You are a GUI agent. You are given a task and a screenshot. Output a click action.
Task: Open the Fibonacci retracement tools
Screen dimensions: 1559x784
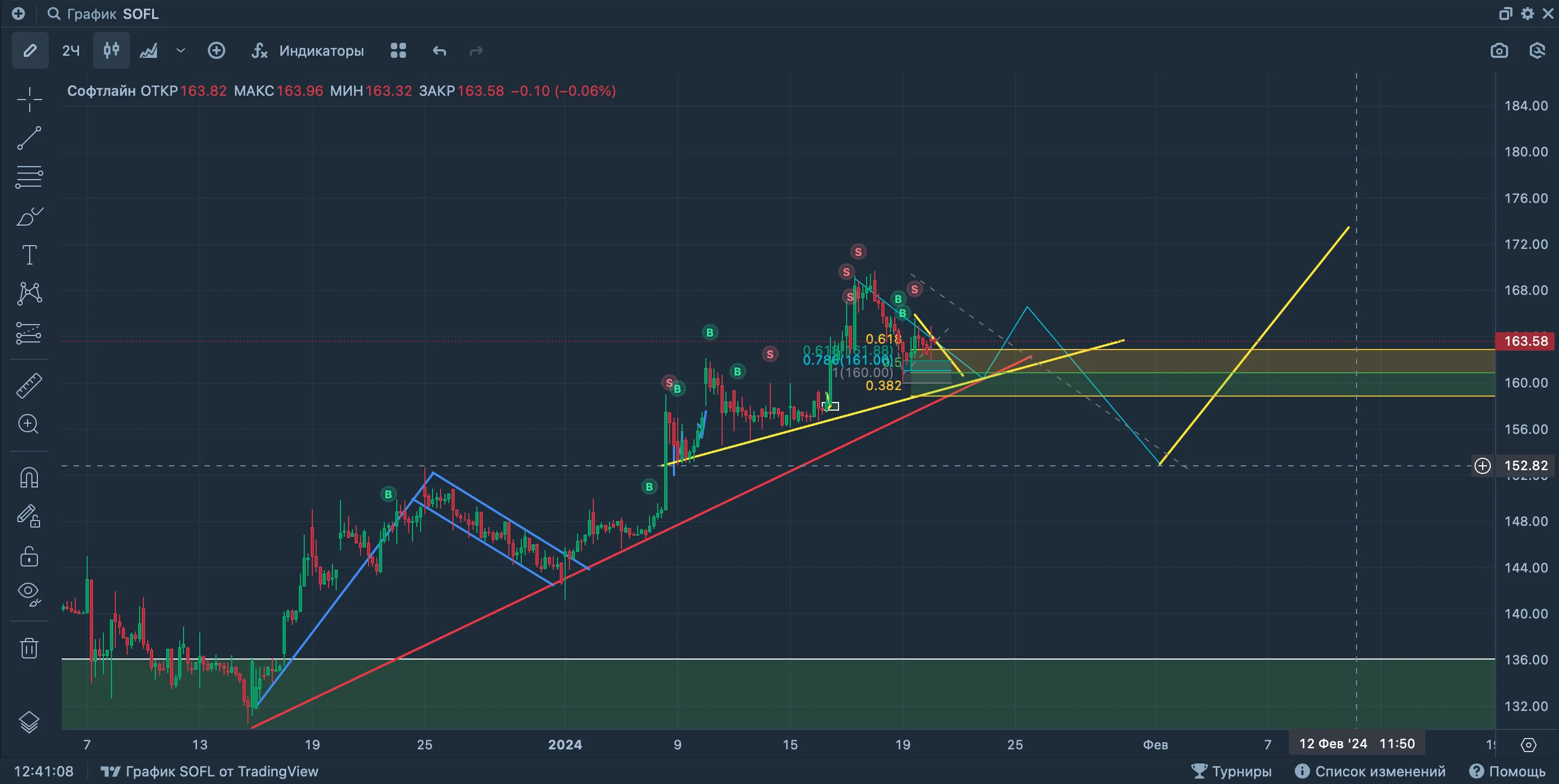click(x=29, y=177)
